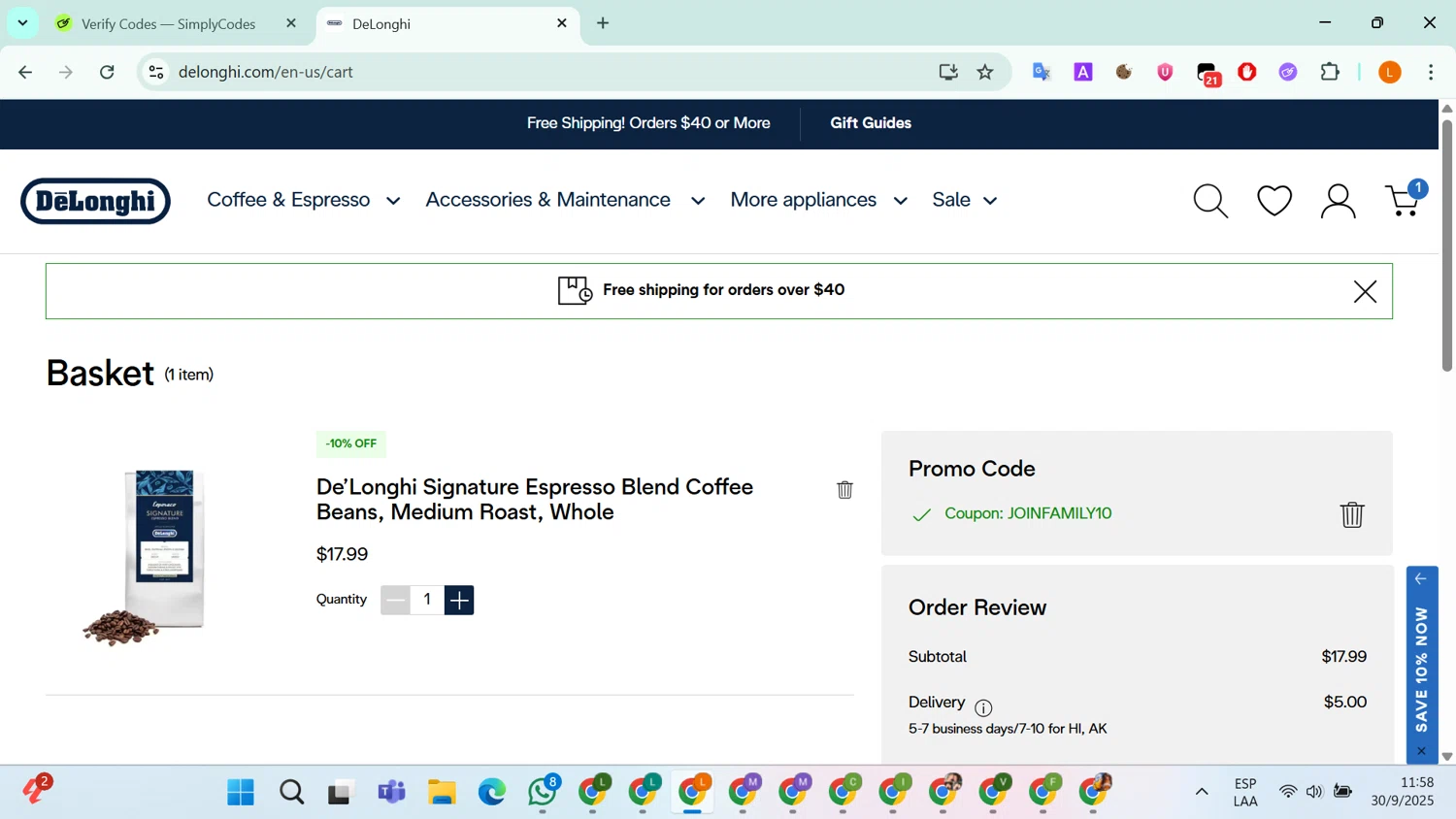Open WhatsApp from taskbar
This screenshot has width=1456, height=819.
tap(543, 793)
